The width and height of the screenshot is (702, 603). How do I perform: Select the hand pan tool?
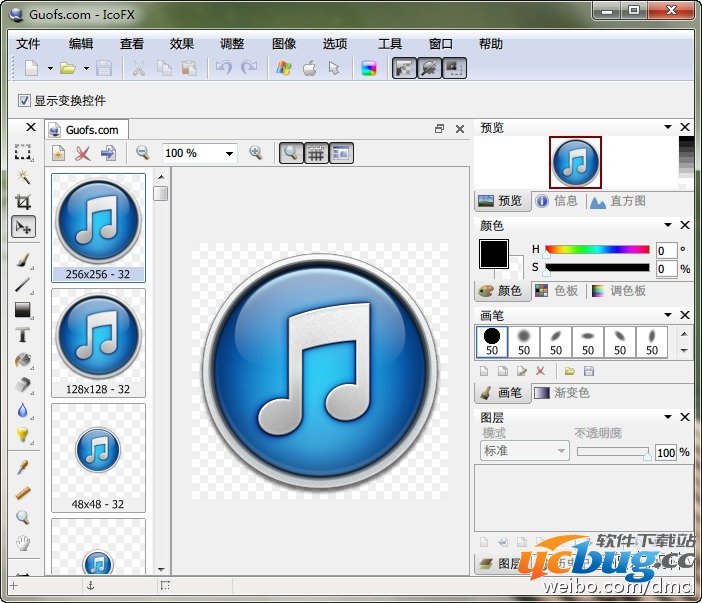23,543
